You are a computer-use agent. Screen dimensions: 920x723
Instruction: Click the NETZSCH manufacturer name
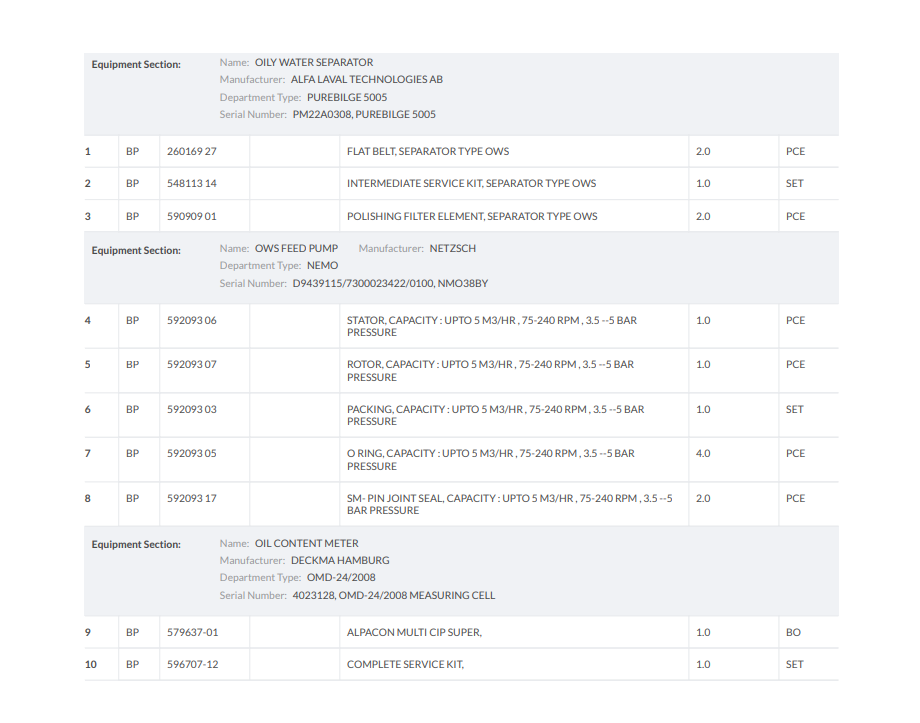point(453,248)
